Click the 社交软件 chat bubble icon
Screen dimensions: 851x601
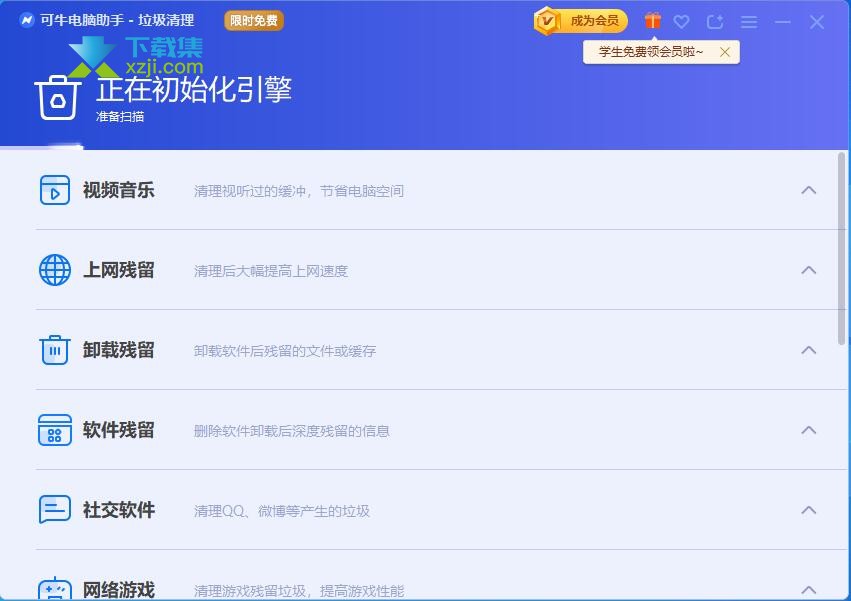[55, 509]
